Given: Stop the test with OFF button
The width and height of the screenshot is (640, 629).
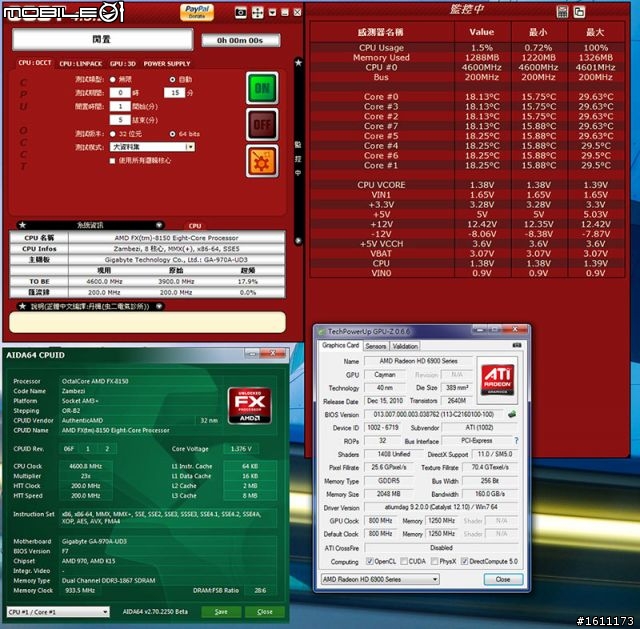Looking at the screenshot, I should tap(262, 124).
